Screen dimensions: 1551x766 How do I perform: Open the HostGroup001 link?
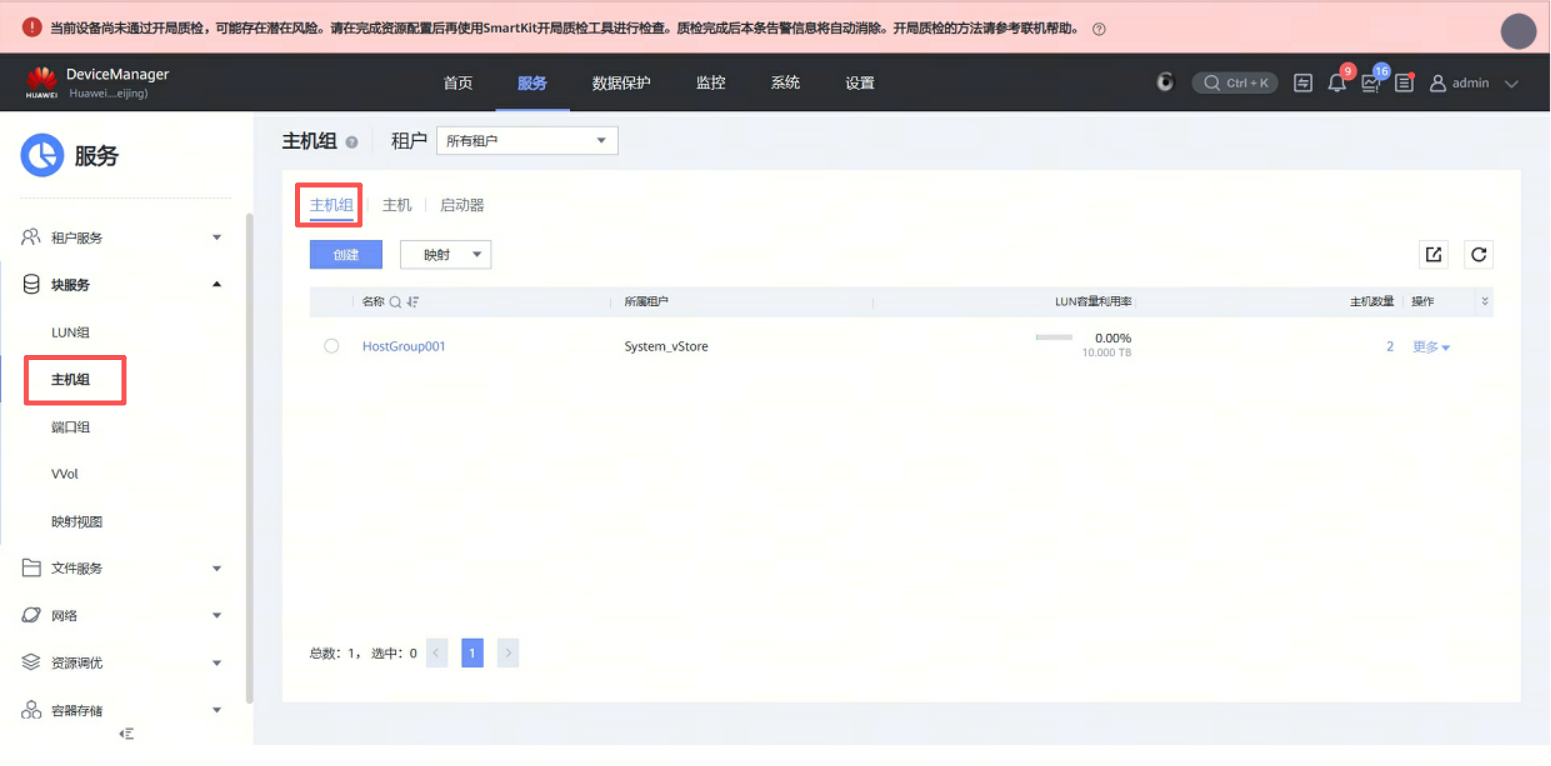tap(404, 347)
